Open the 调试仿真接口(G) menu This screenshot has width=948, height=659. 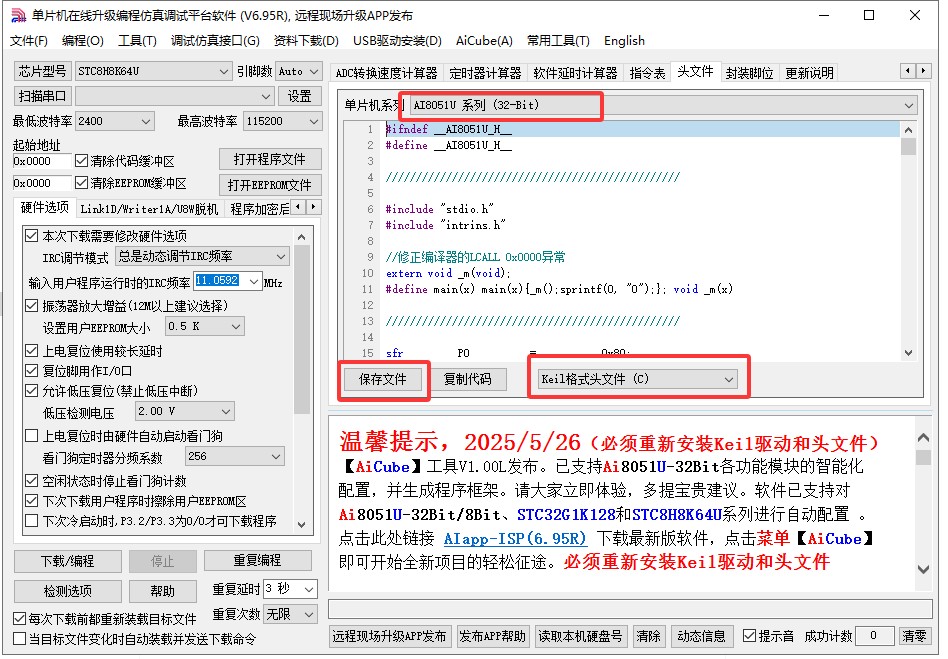point(215,41)
